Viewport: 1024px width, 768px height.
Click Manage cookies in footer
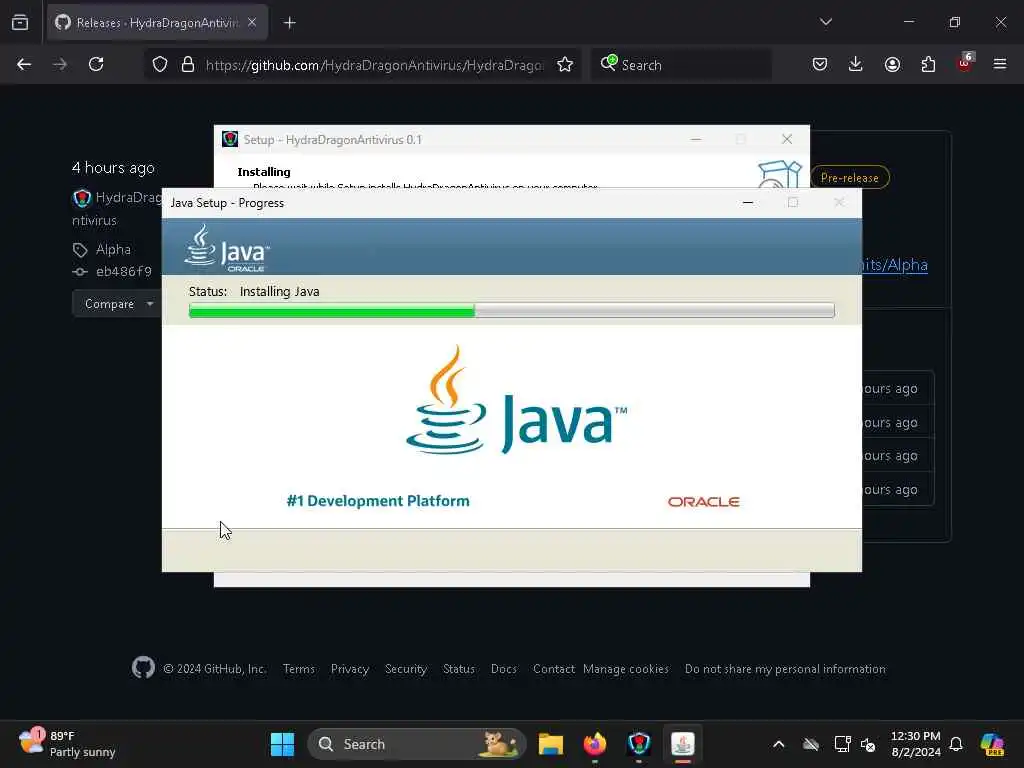pyautogui.click(x=626, y=669)
